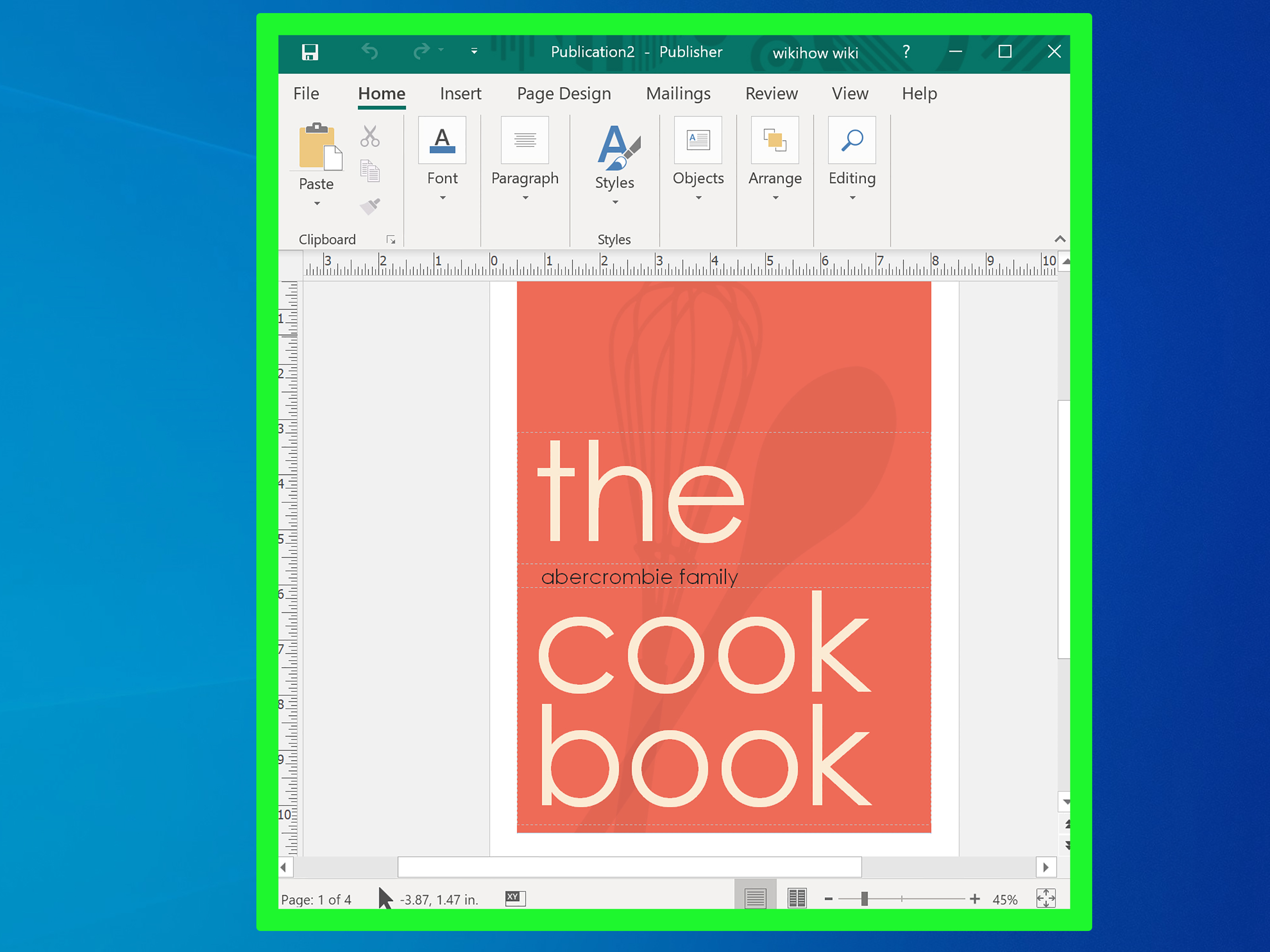Click the Save icon in title bar
The height and width of the screenshot is (952, 1270).
click(310, 52)
